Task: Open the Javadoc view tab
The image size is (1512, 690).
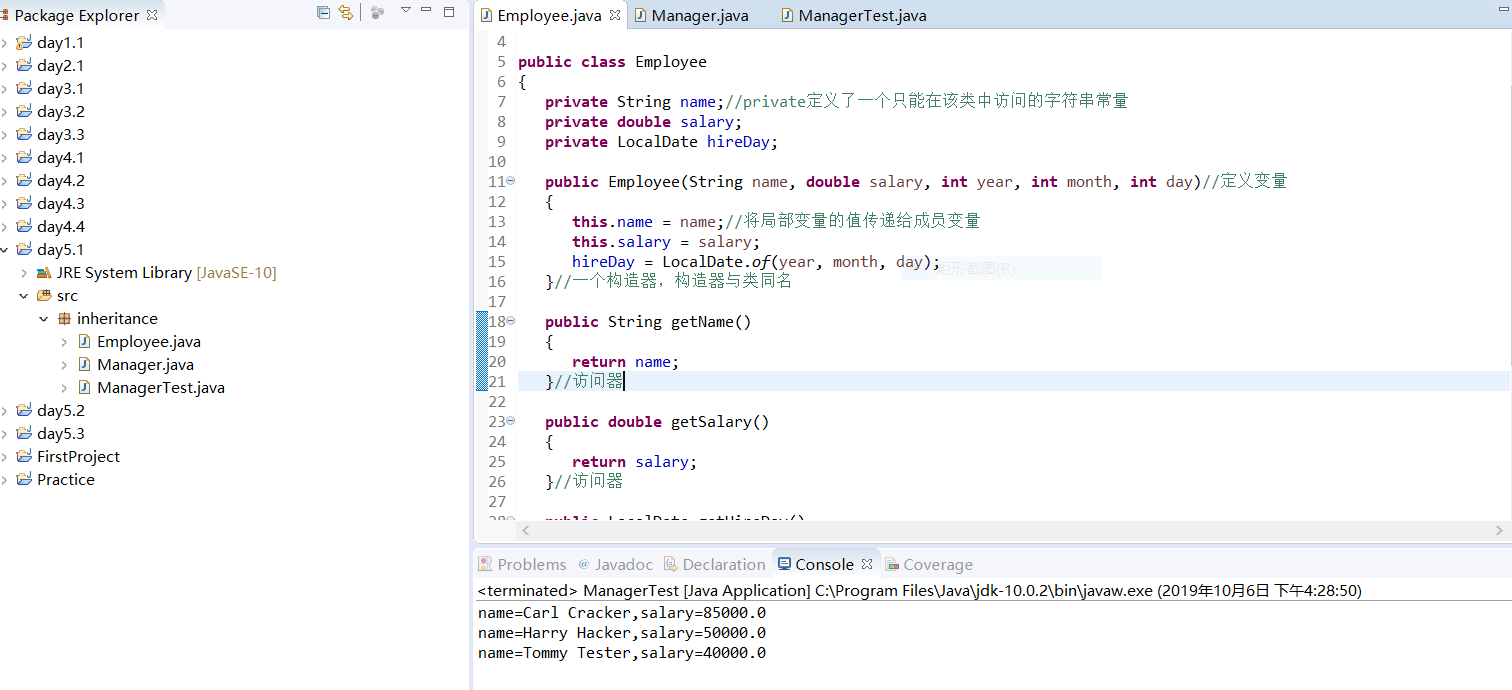Action: coord(623,564)
